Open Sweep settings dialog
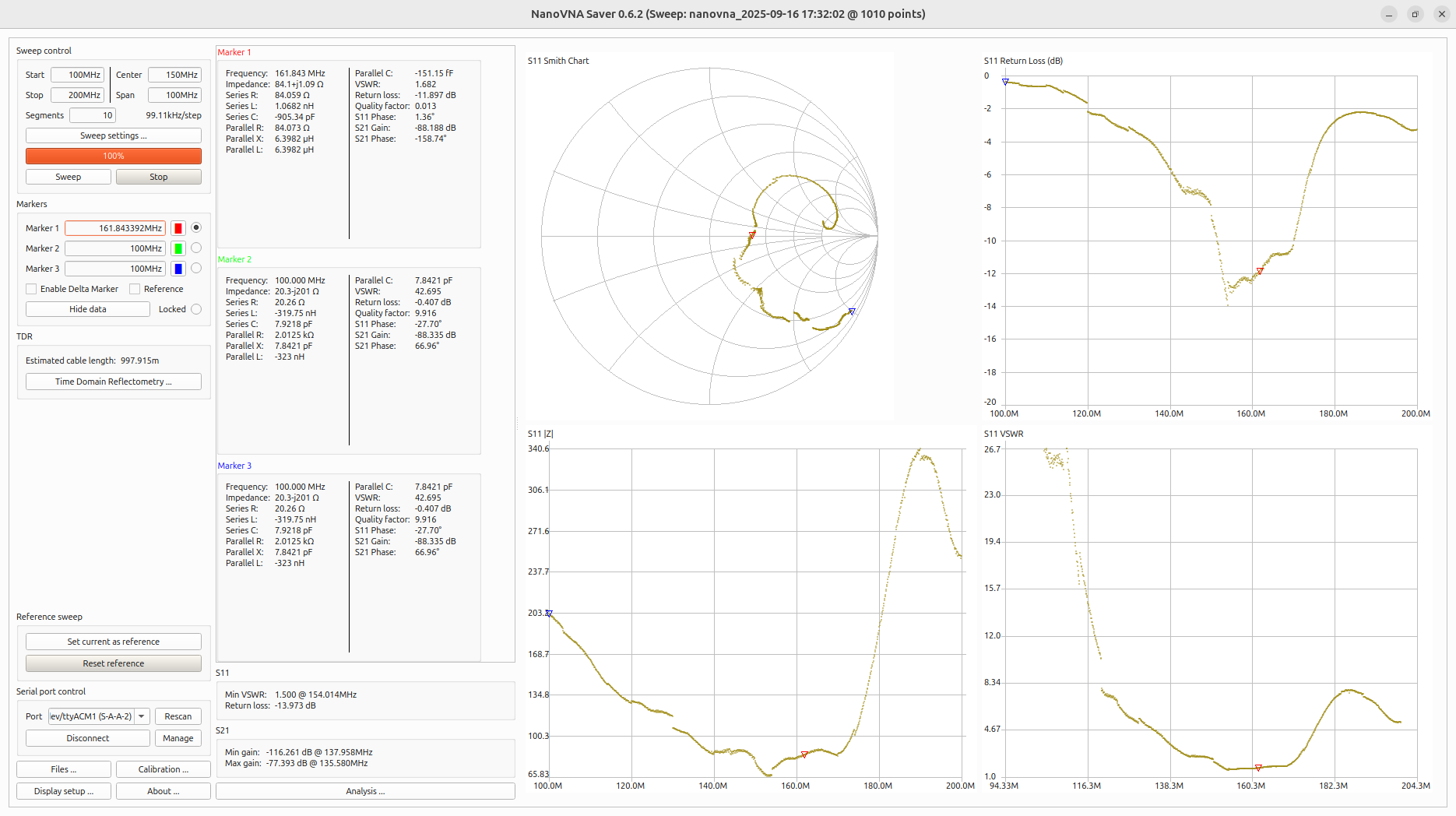 coord(114,135)
